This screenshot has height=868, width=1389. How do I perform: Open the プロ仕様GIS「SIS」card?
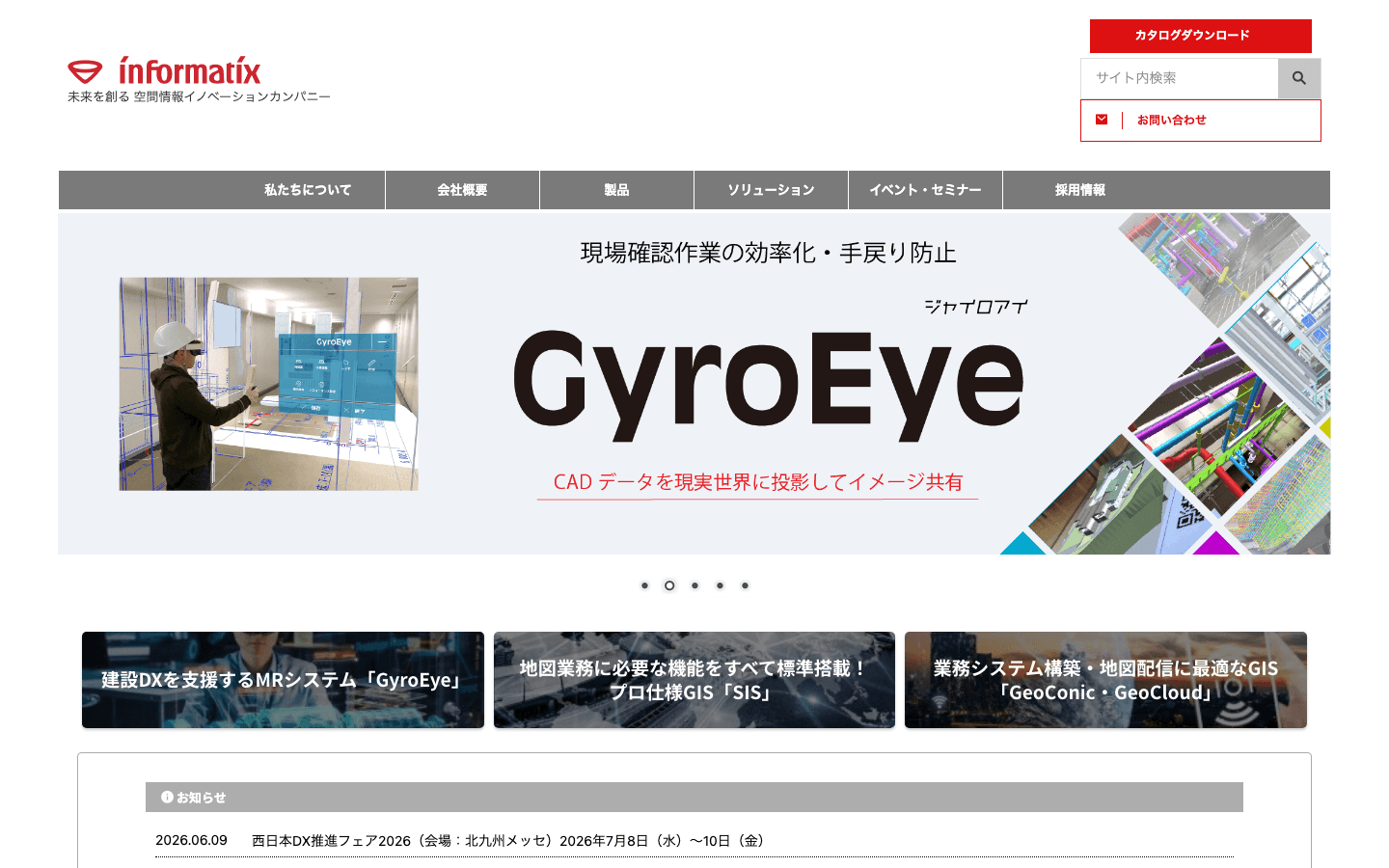tap(694, 680)
